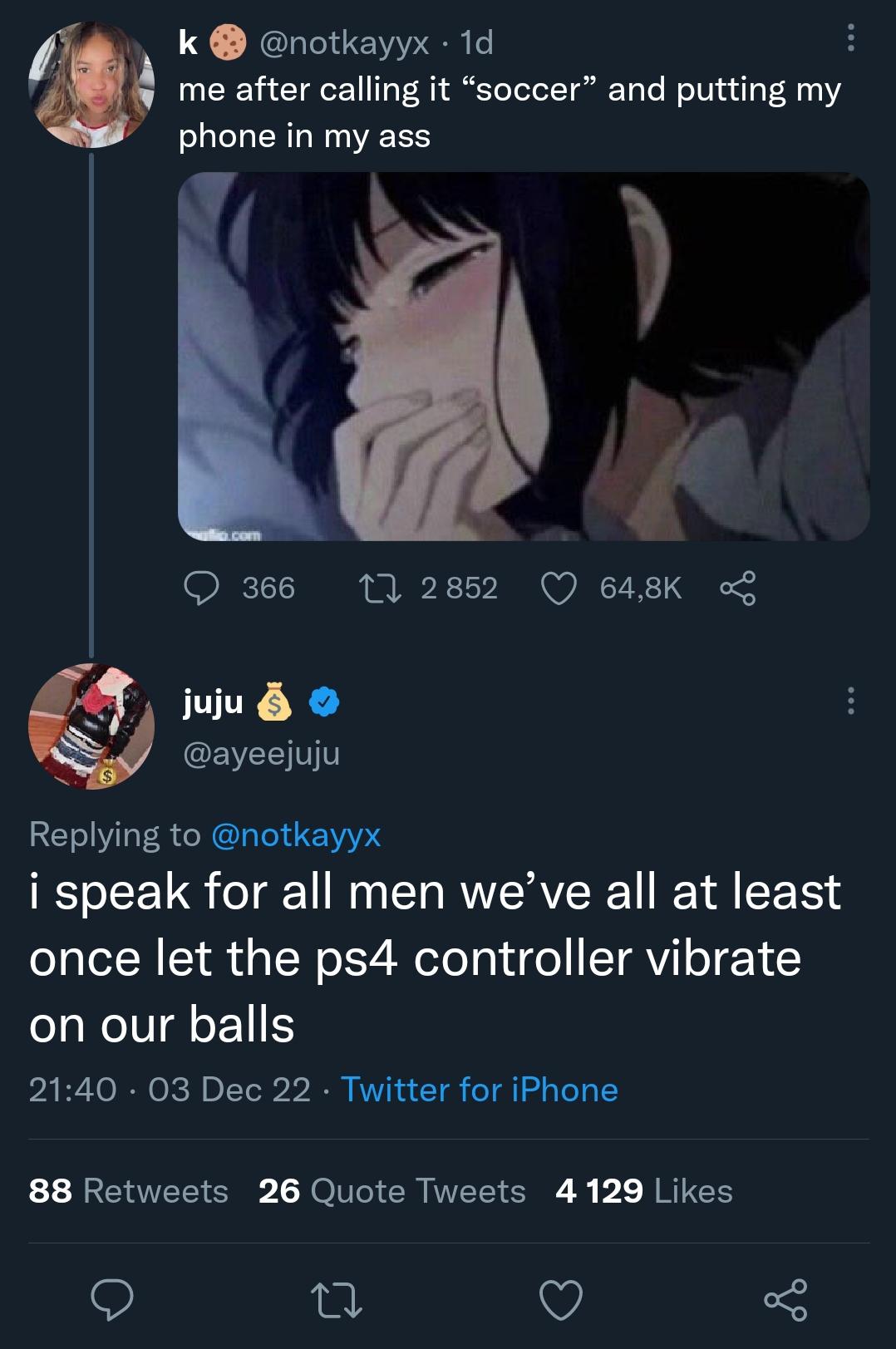Open the anime image attachment
This screenshot has height=1349, width=896.
click(x=524, y=356)
